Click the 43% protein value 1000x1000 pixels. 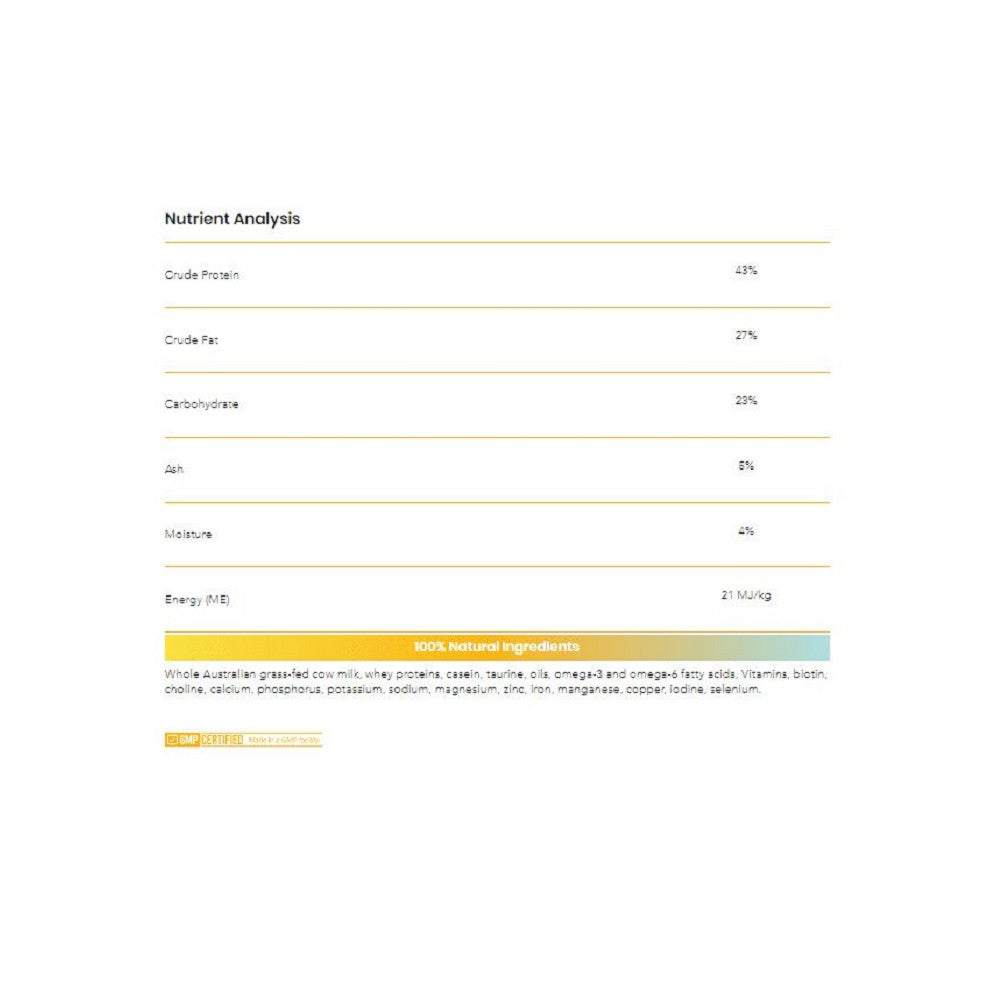(x=746, y=271)
